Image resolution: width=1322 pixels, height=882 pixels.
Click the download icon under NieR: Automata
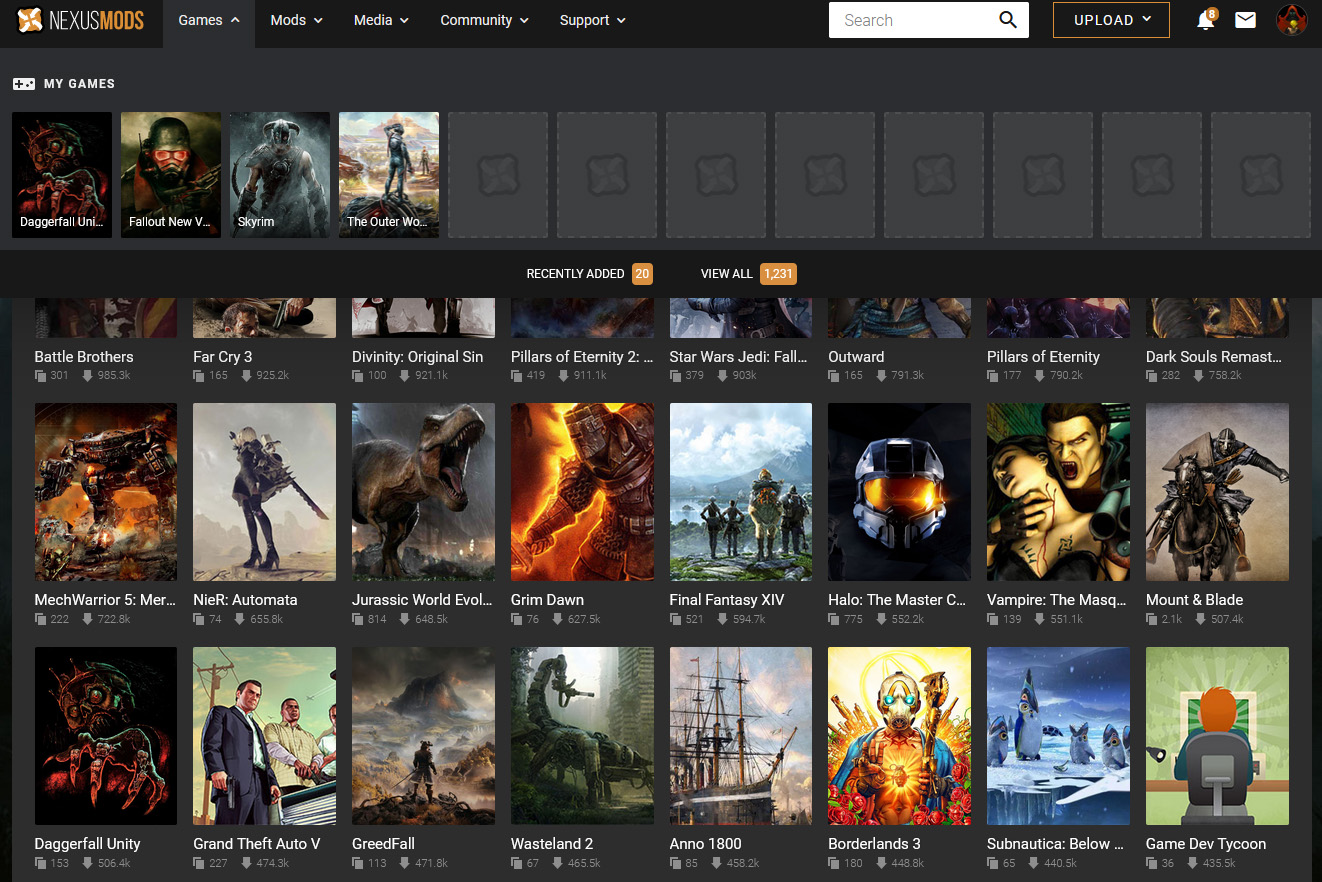(241, 620)
